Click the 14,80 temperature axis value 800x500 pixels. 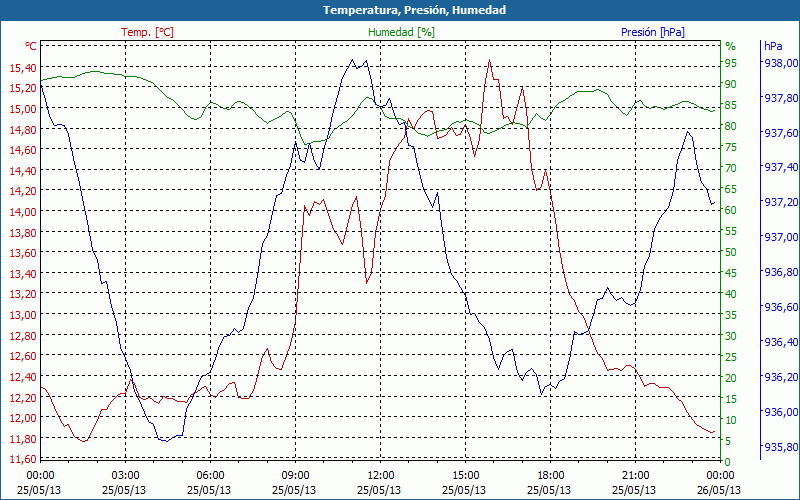tap(23, 129)
